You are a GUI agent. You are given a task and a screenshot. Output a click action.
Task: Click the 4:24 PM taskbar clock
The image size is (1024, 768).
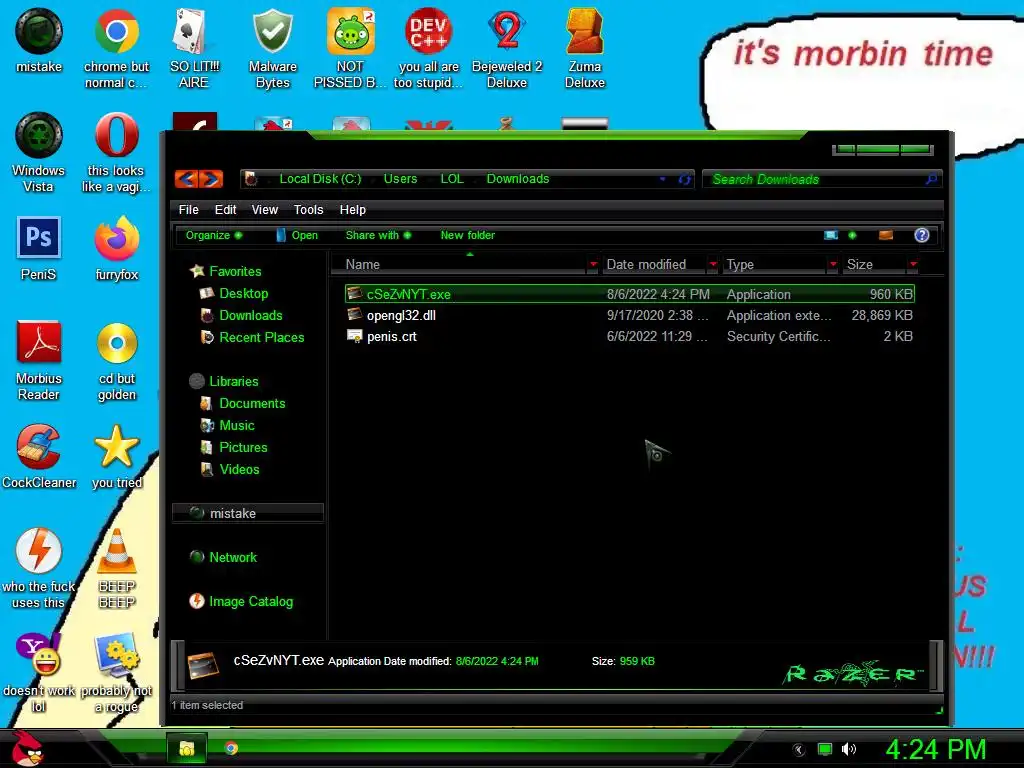935,749
